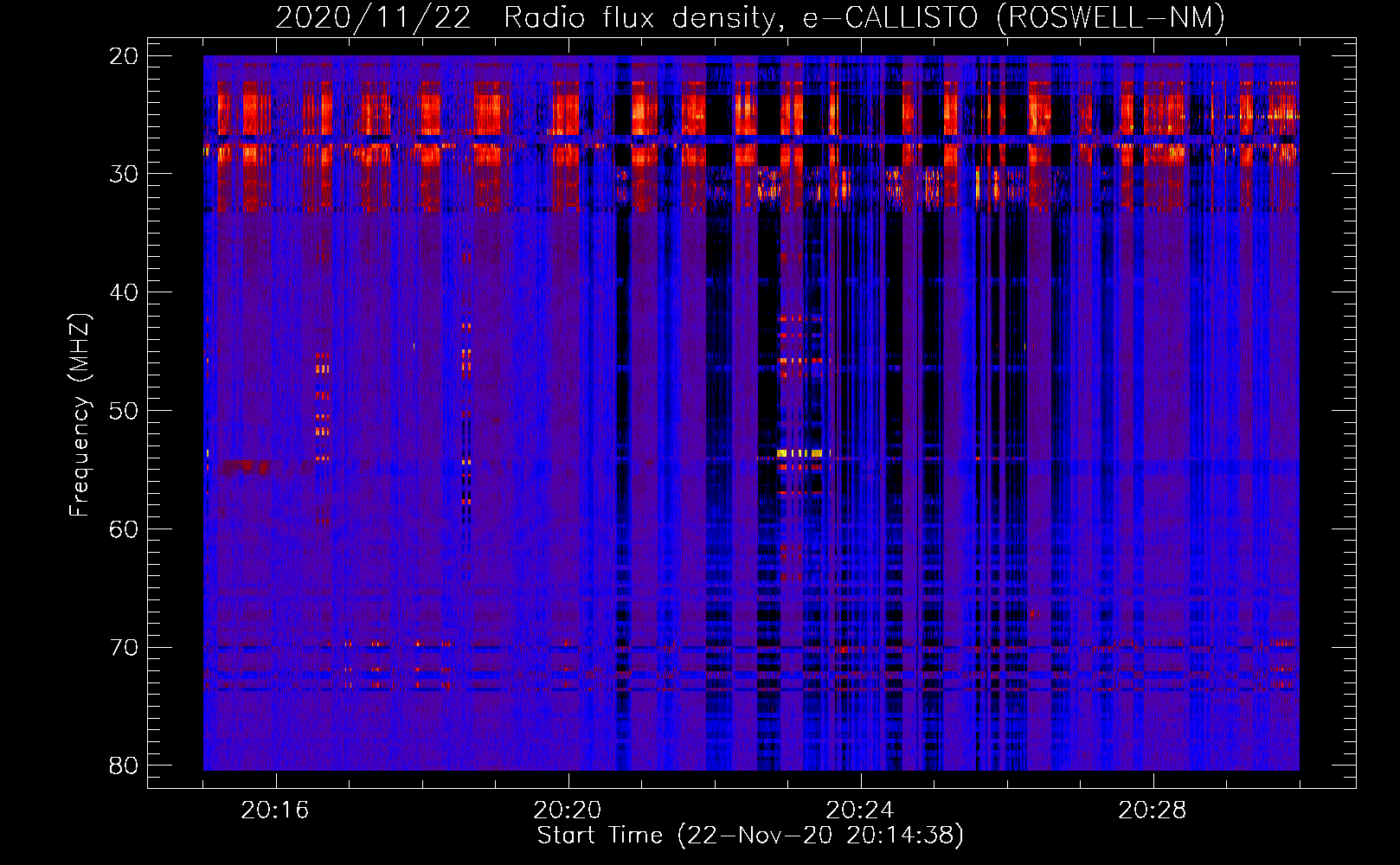The width and height of the screenshot is (1400, 865).
Task: Click the 20:28 time tick label
Action: tap(1153, 811)
